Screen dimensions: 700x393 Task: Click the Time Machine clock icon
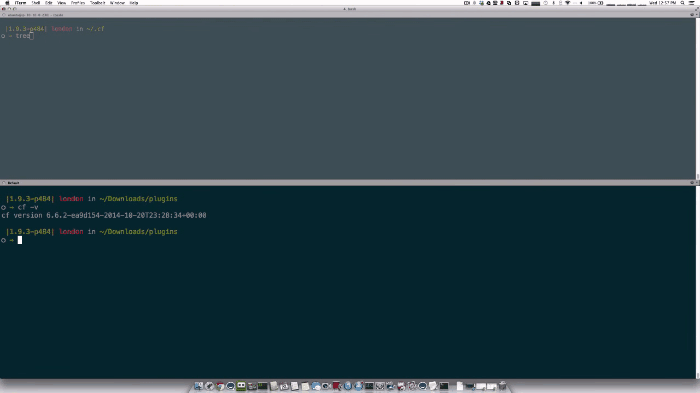coord(546,3)
